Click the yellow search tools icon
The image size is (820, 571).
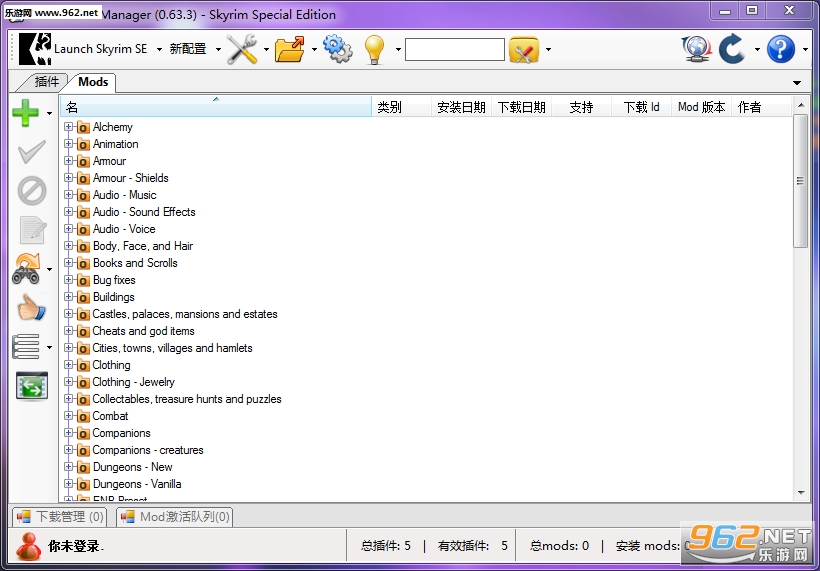pos(523,50)
